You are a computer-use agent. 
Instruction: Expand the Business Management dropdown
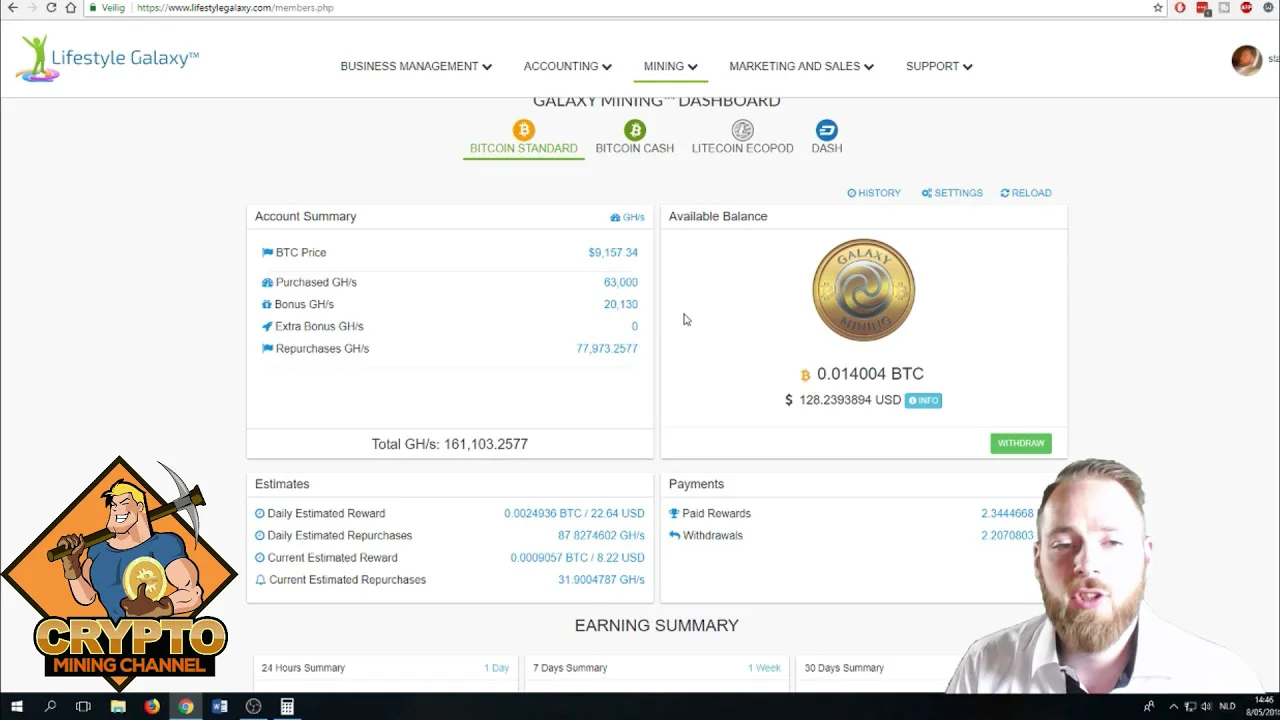416,66
